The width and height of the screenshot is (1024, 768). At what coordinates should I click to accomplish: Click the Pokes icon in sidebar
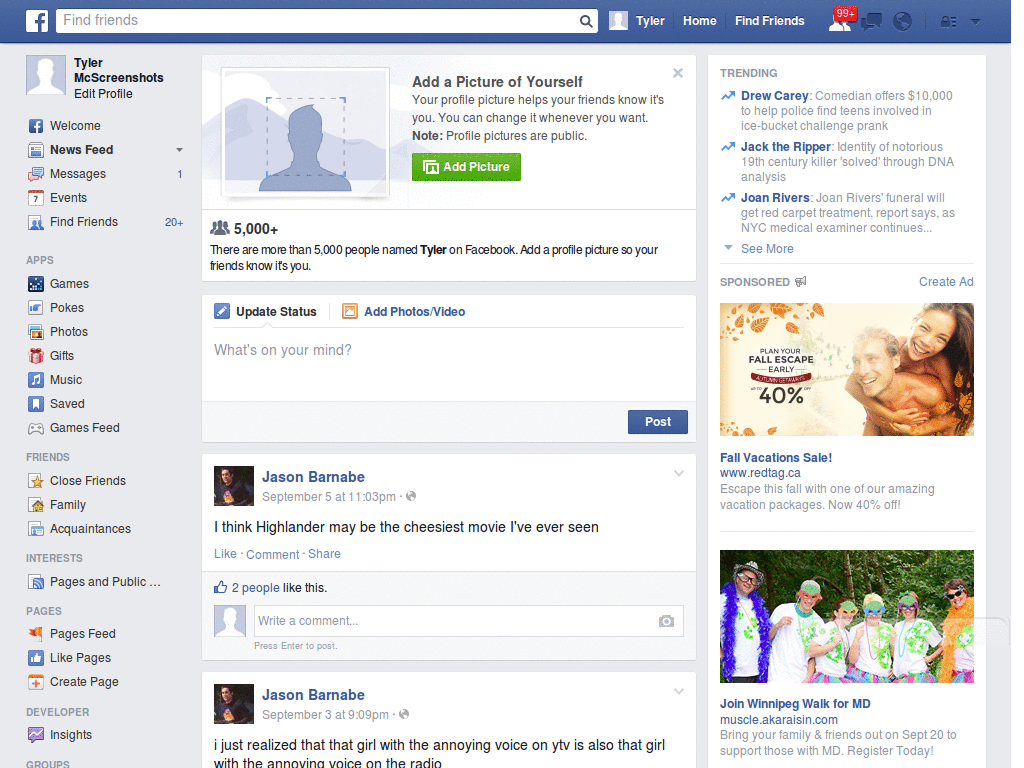(36, 308)
